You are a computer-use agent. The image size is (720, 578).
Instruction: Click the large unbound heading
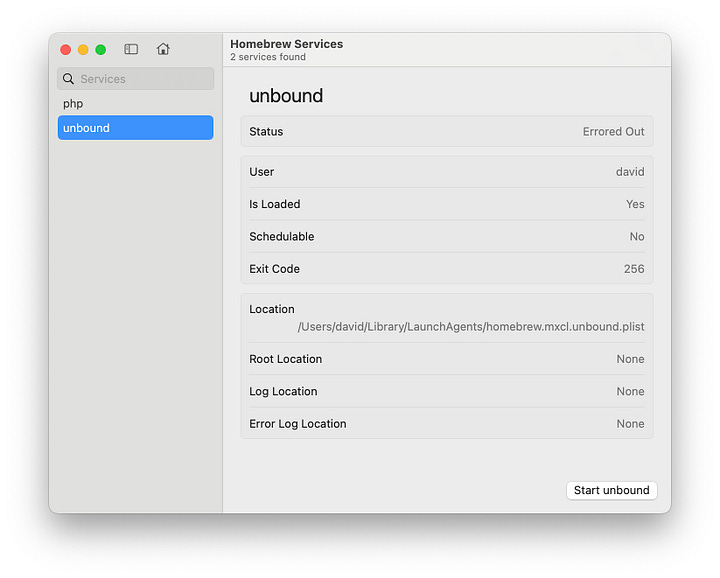point(286,95)
